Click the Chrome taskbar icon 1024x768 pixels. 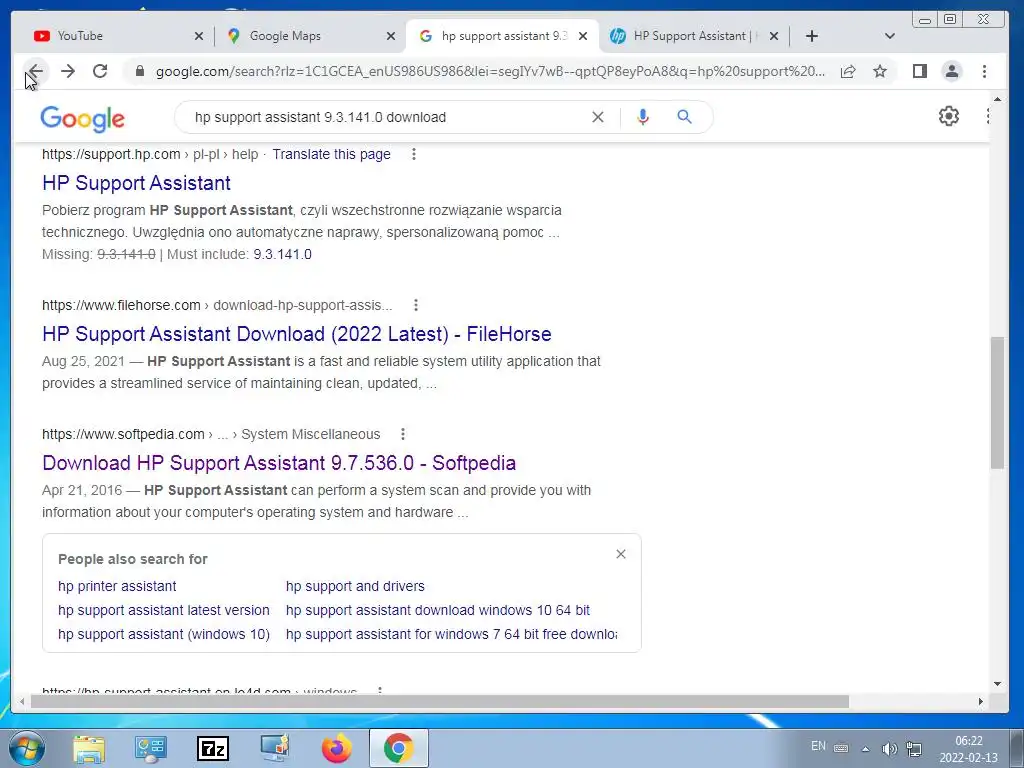(x=398, y=749)
